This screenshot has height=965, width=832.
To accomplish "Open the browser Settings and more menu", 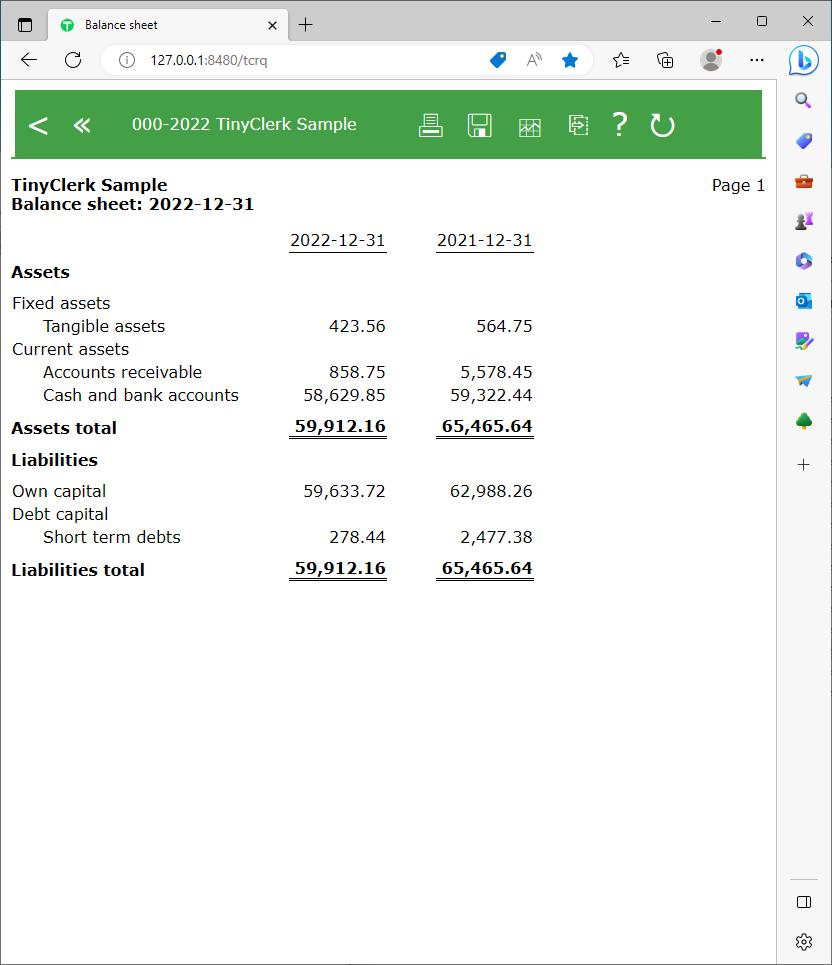I will 757,60.
